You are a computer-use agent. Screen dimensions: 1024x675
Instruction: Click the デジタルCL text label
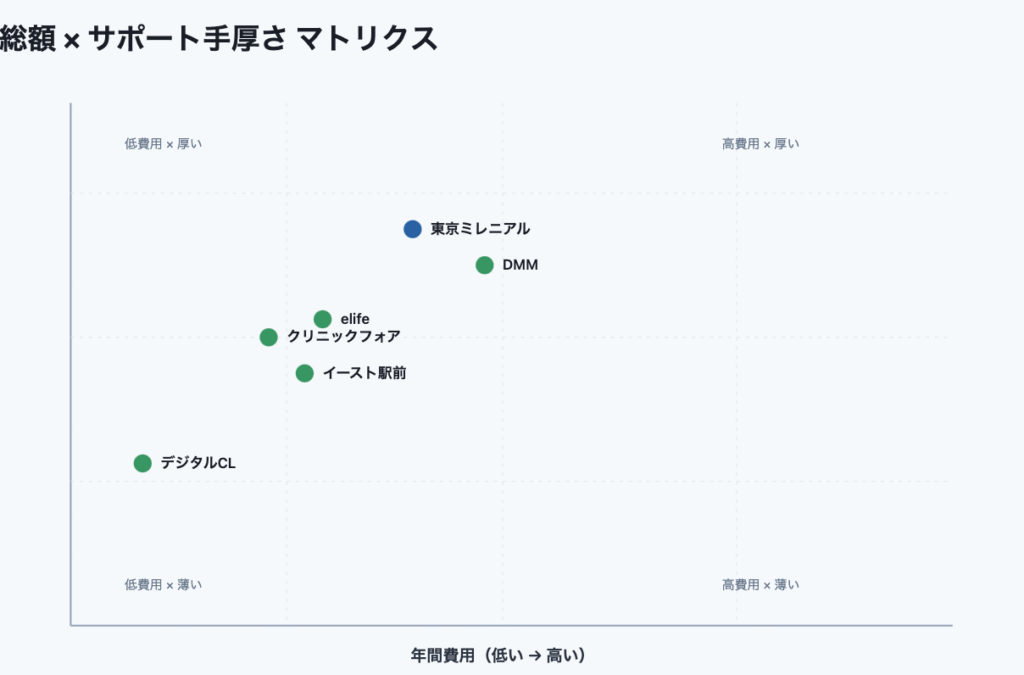click(x=198, y=463)
